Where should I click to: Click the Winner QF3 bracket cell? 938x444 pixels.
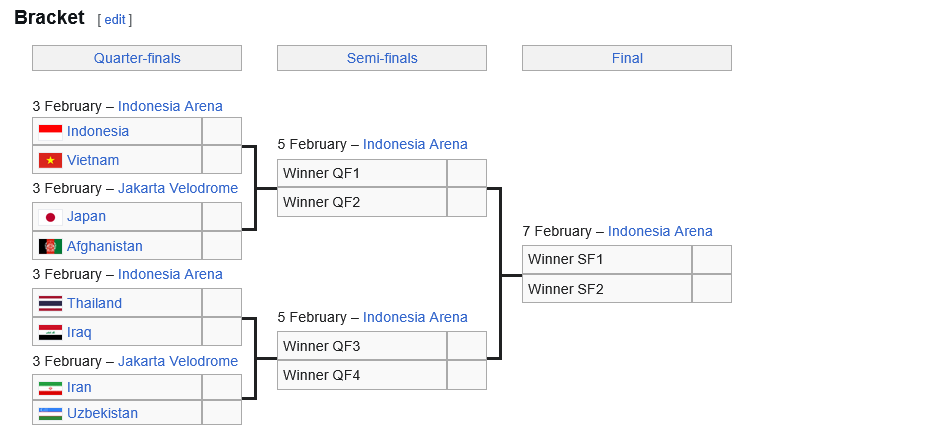pos(362,346)
